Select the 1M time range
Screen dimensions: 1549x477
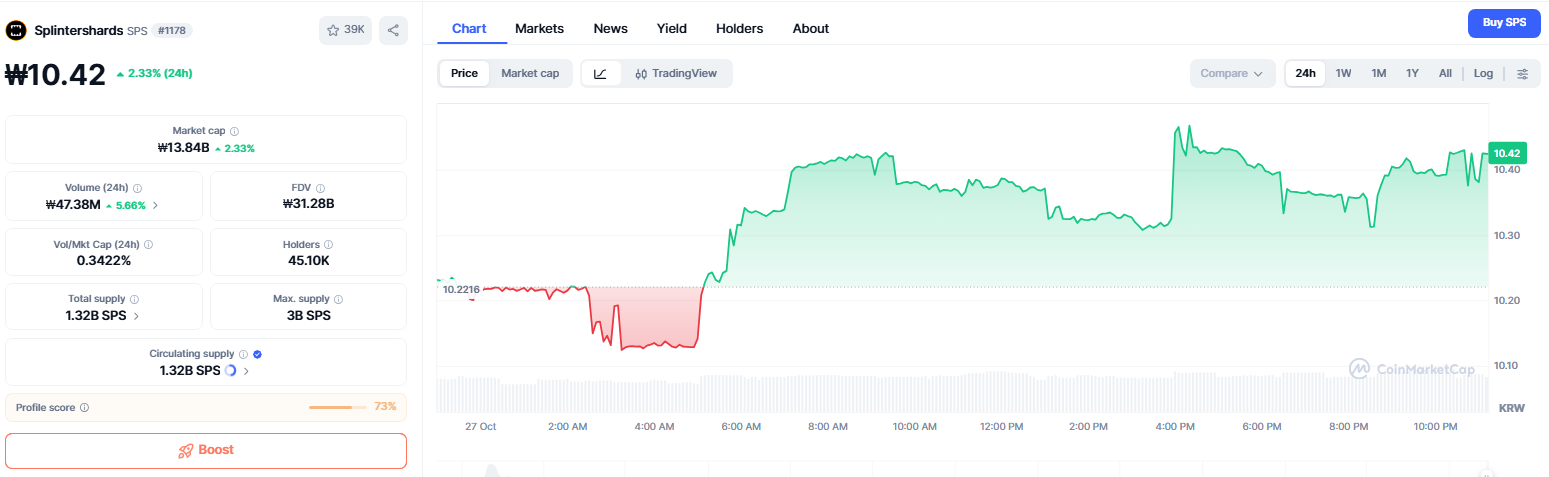pyautogui.click(x=1378, y=73)
